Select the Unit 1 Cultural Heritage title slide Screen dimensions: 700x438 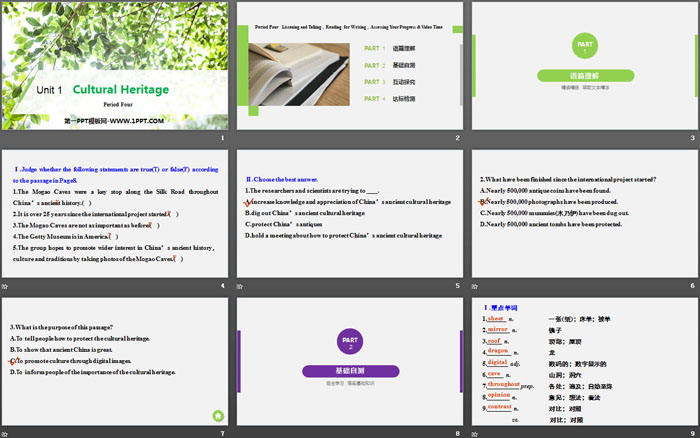coord(115,66)
